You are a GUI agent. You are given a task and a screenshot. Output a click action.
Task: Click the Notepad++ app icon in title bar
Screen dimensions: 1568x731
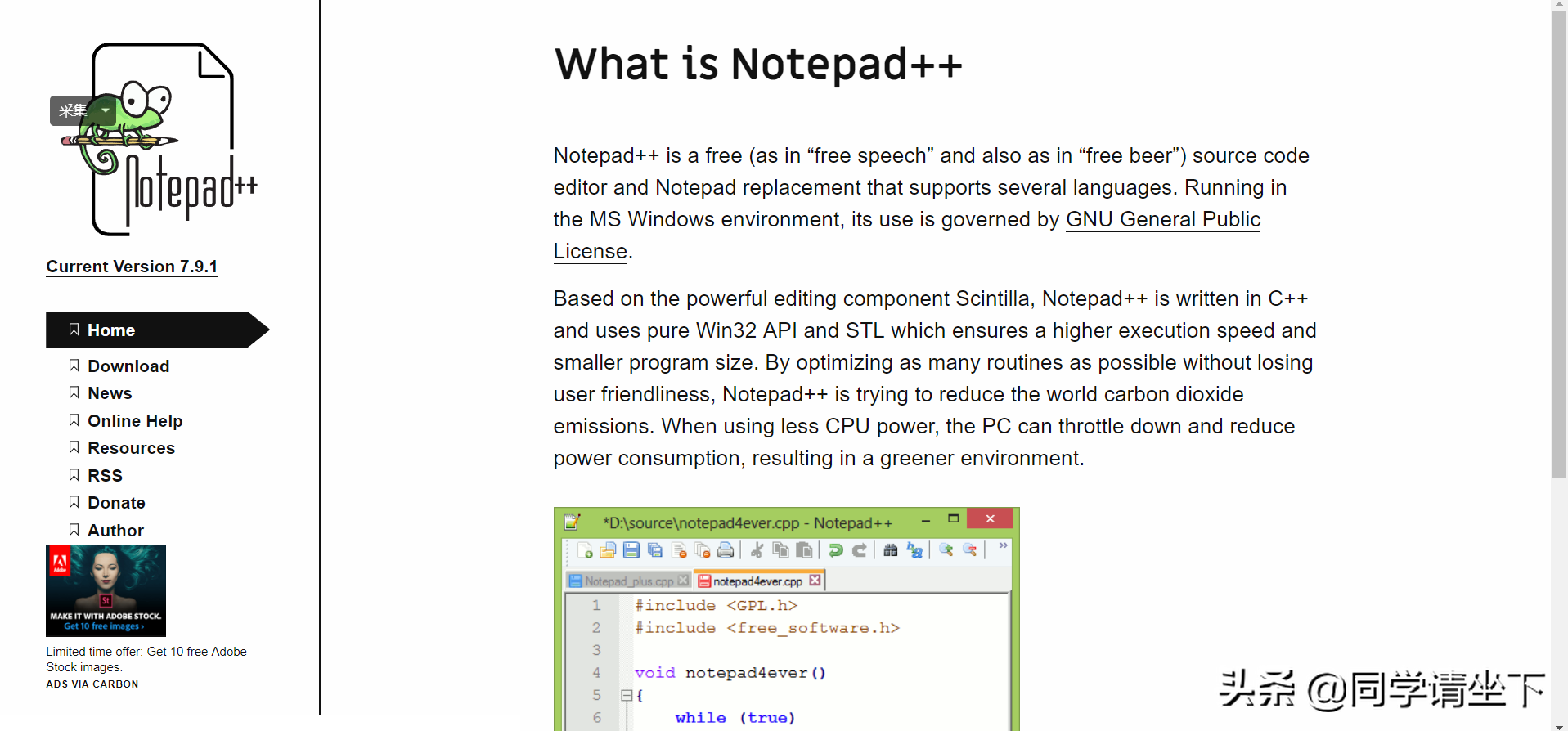[573, 522]
